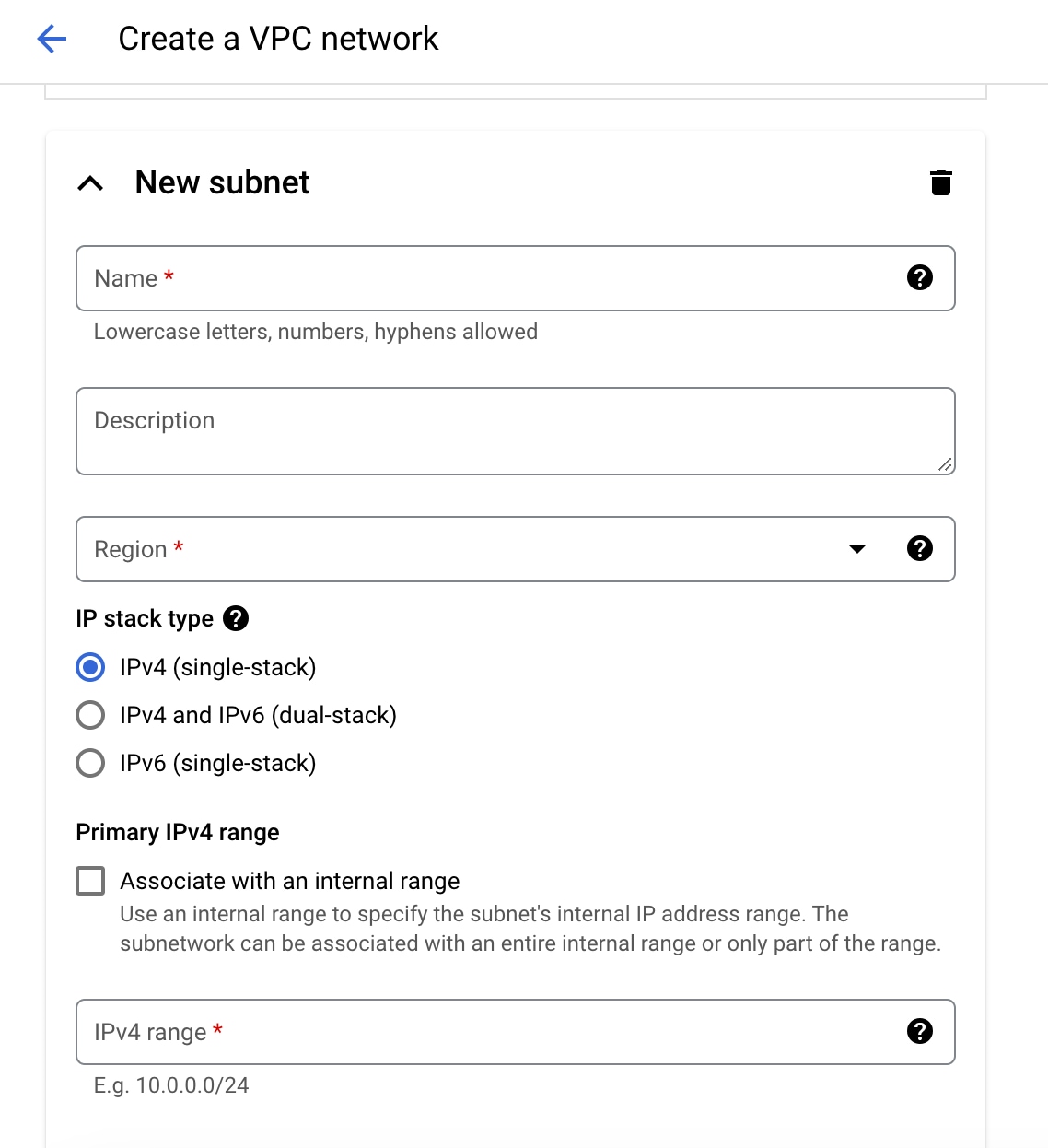Screen dimensions: 1048x1148
Task: Click the Region combo box
Action: (515, 549)
